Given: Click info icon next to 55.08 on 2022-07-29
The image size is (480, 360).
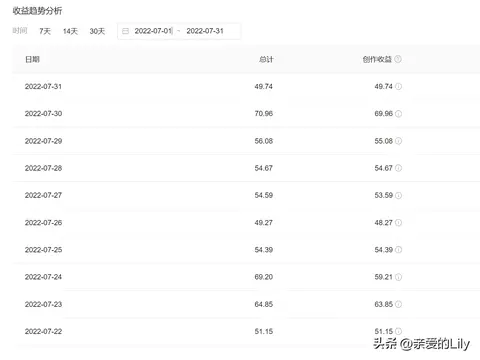Looking at the screenshot, I should (x=398, y=141).
